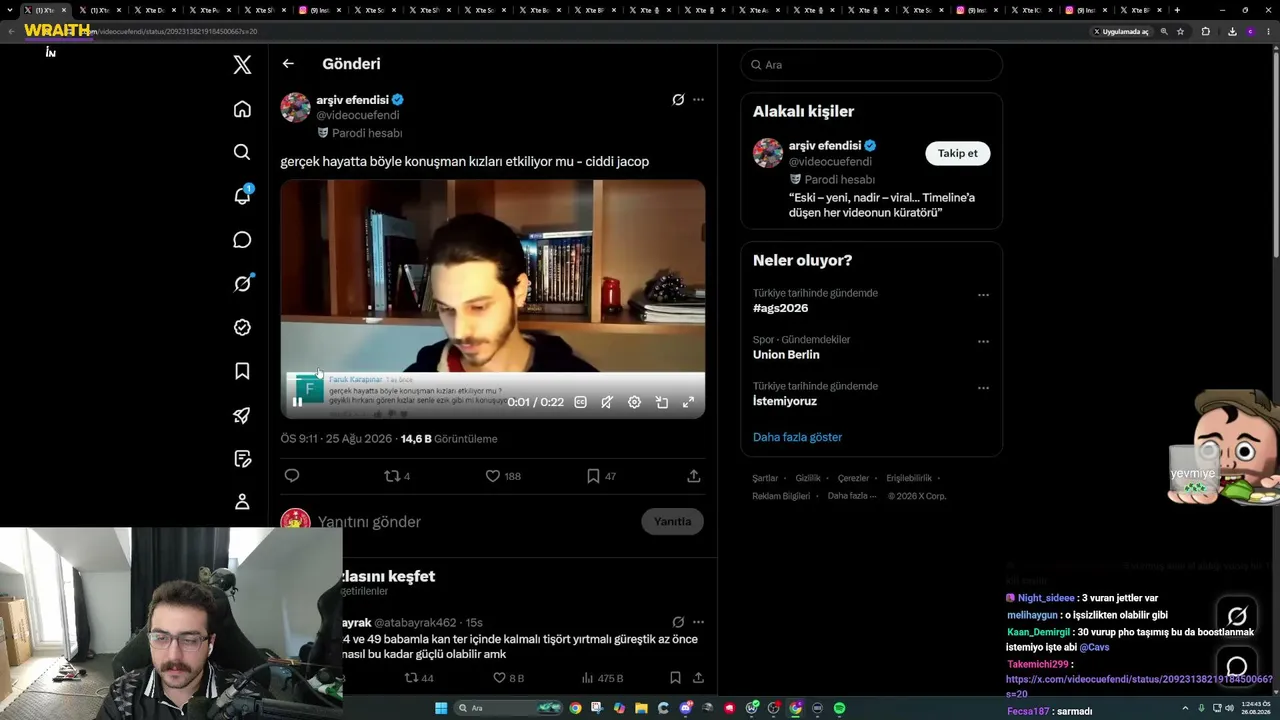1280x720 pixels.
Task: Open Messages chat bubble in sidebar
Action: [x=242, y=240]
